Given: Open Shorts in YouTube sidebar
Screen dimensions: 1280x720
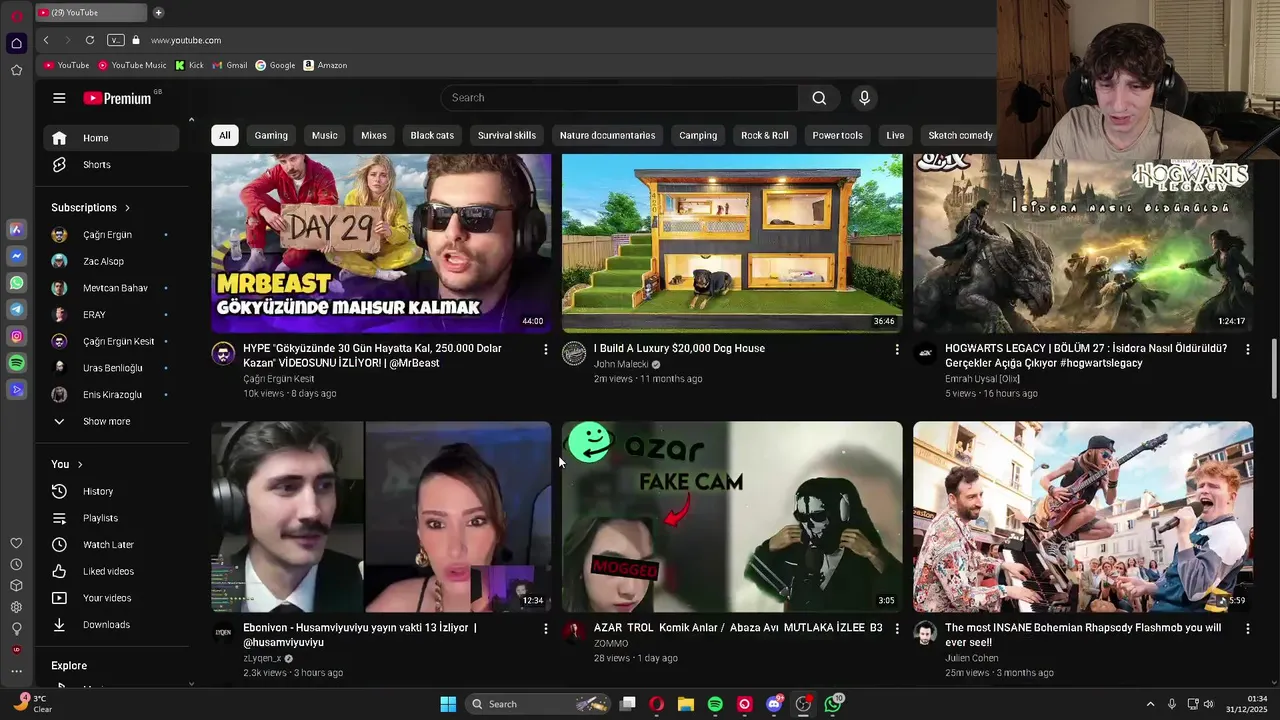Looking at the screenshot, I should [x=112, y=164].
